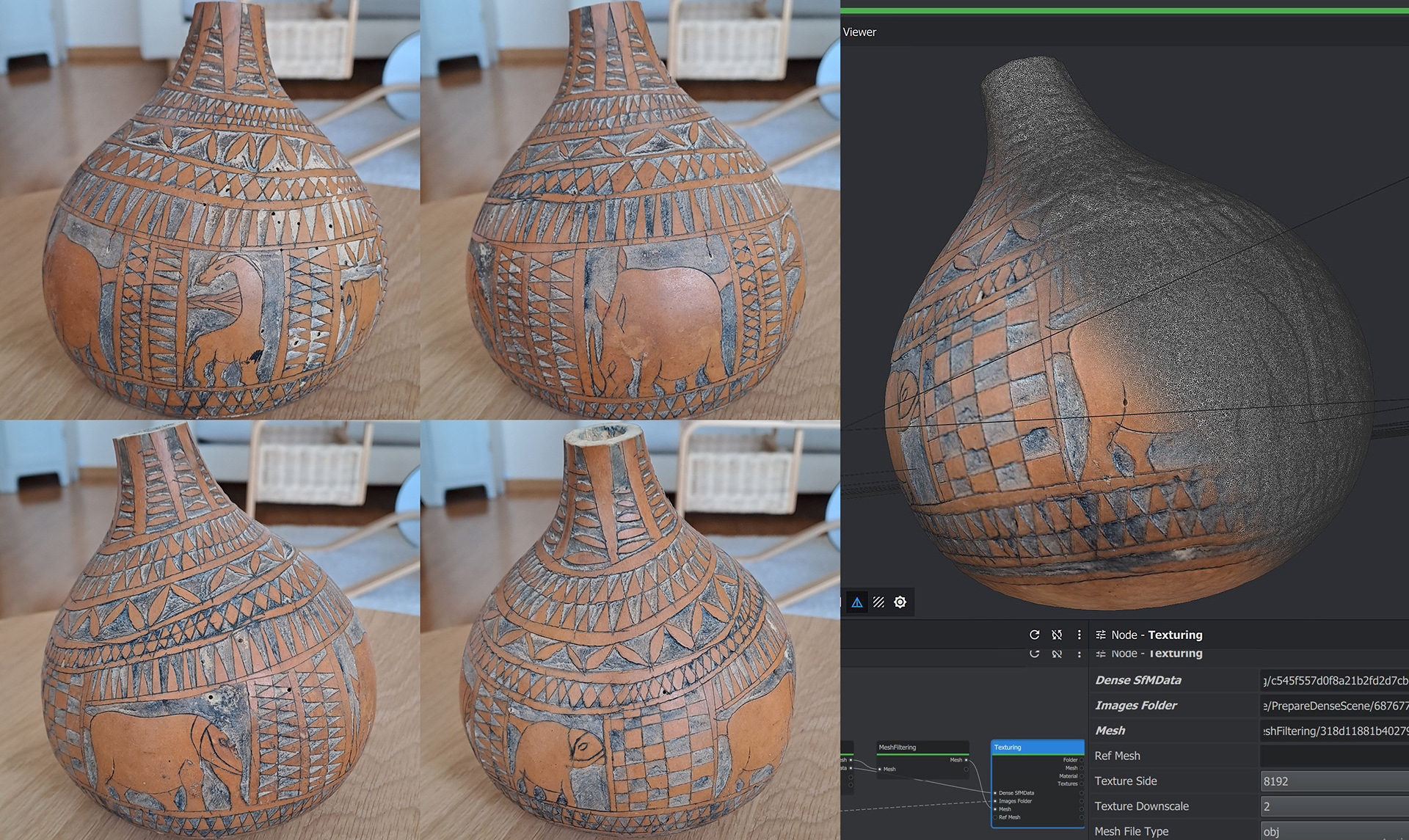
Task: Click the Texture Downscale value field showing 2
Action: click(1334, 806)
